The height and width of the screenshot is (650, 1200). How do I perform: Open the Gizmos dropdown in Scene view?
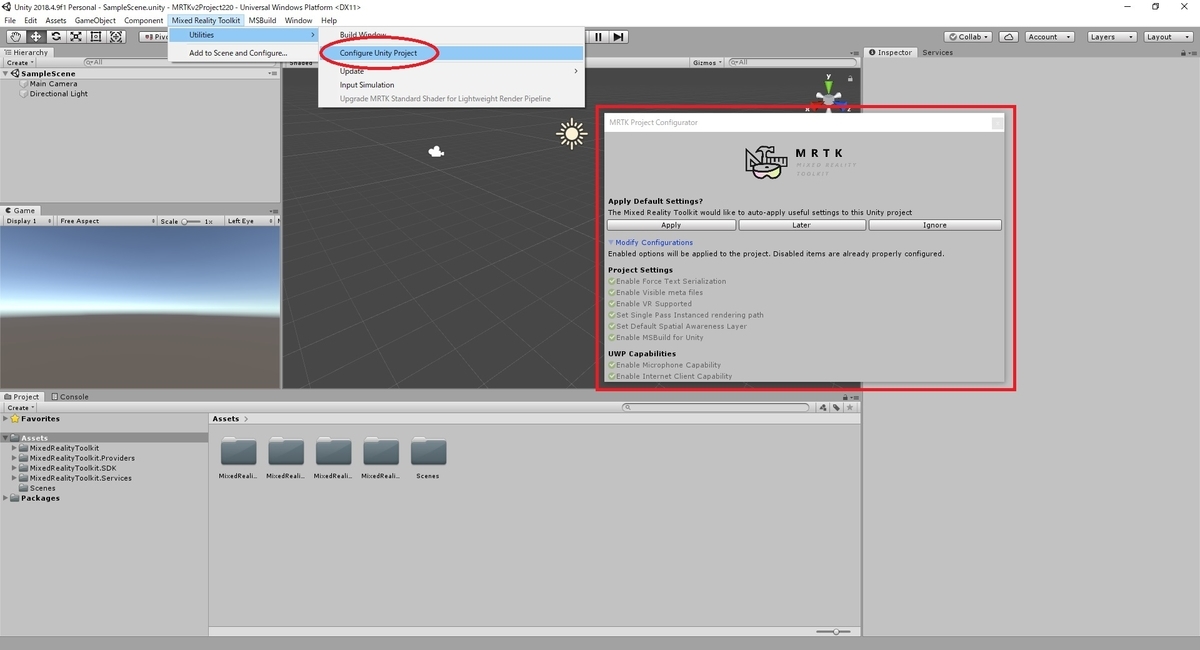point(708,62)
